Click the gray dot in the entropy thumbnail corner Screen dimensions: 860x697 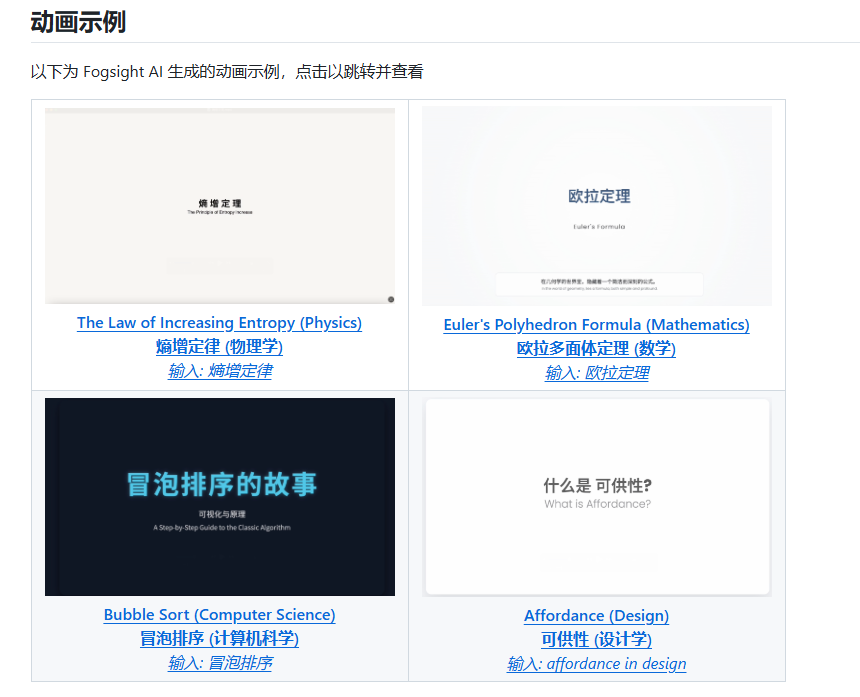point(390,299)
